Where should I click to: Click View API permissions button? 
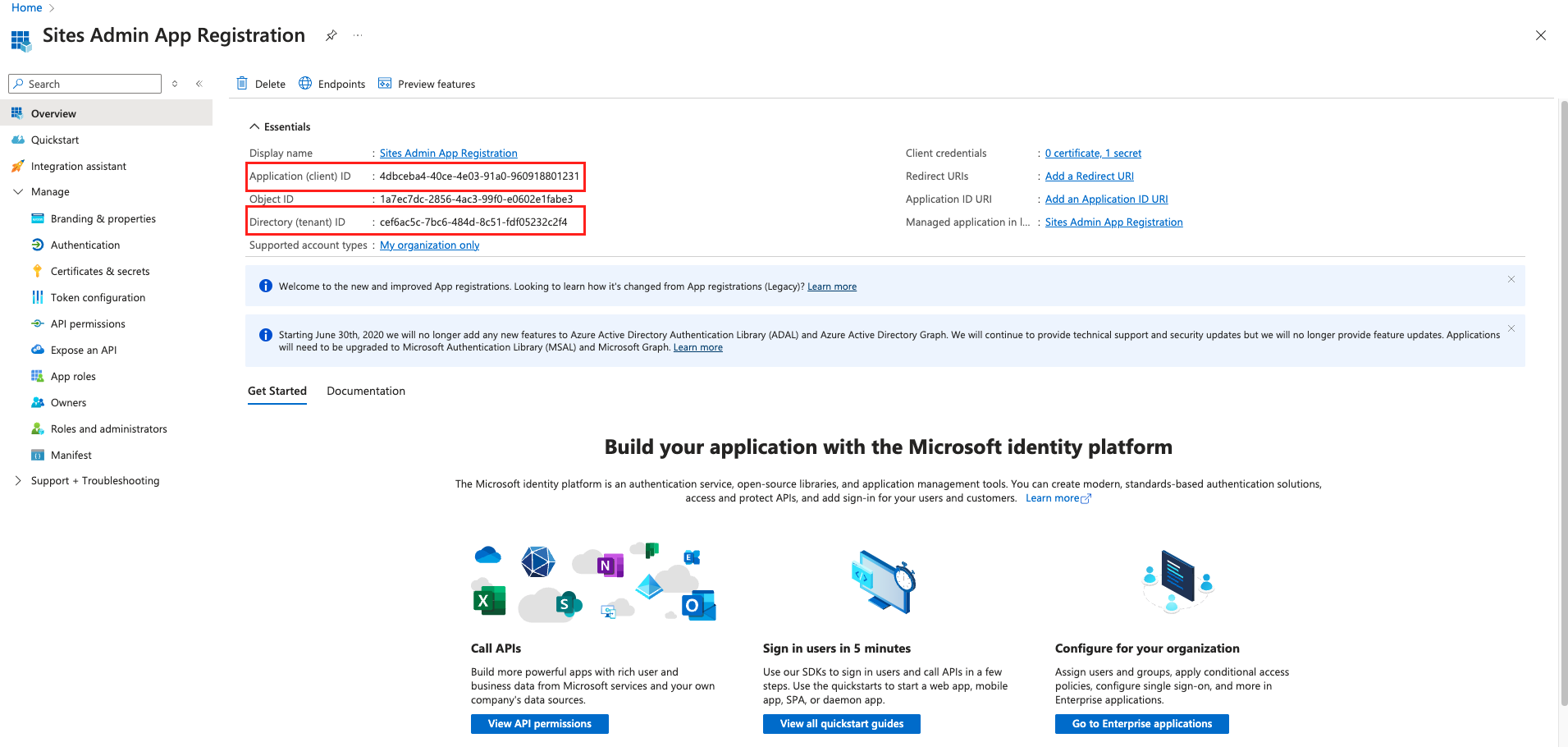(x=540, y=723)
